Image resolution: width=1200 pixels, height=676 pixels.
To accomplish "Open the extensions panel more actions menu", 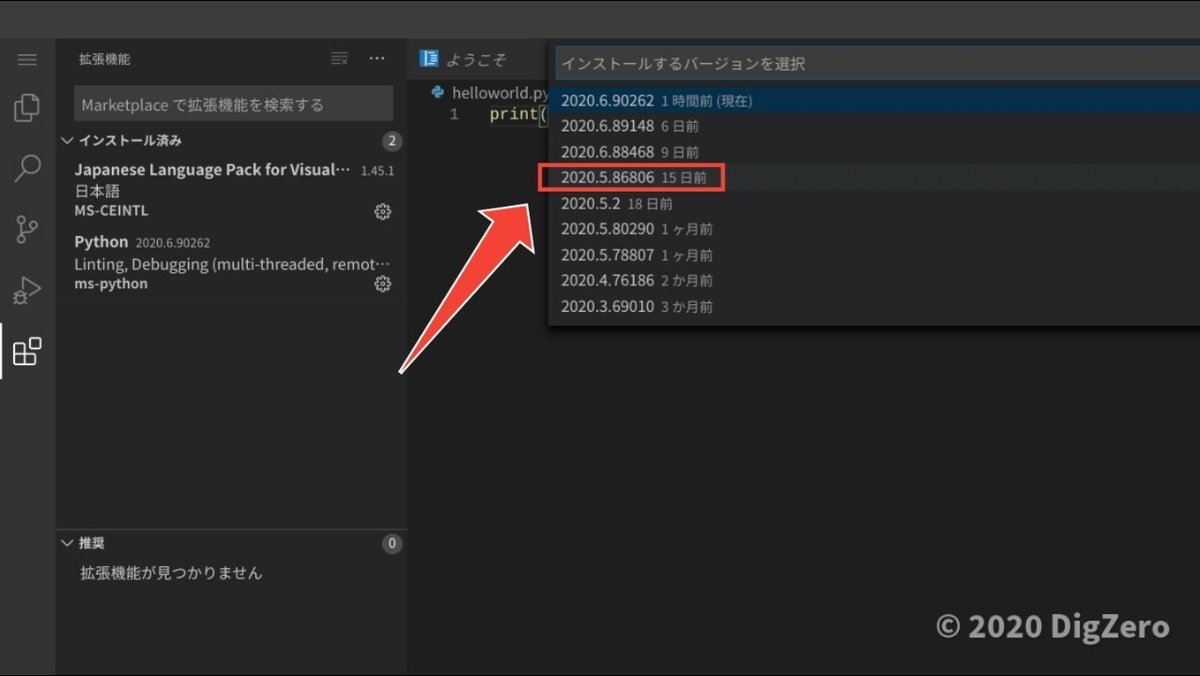I will [377, 59].
